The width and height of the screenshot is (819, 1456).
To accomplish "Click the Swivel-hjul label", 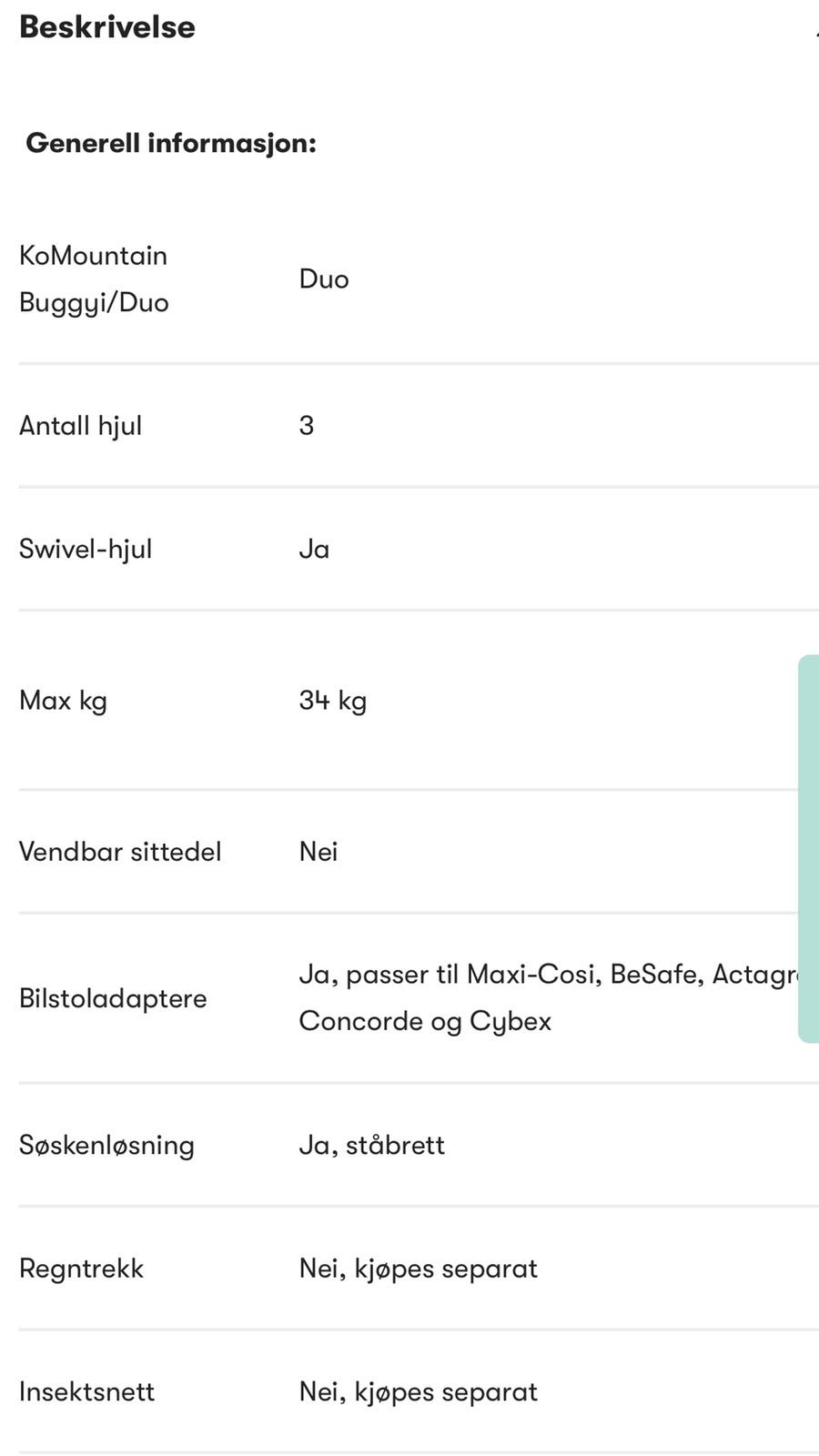I will click(86, 550).
